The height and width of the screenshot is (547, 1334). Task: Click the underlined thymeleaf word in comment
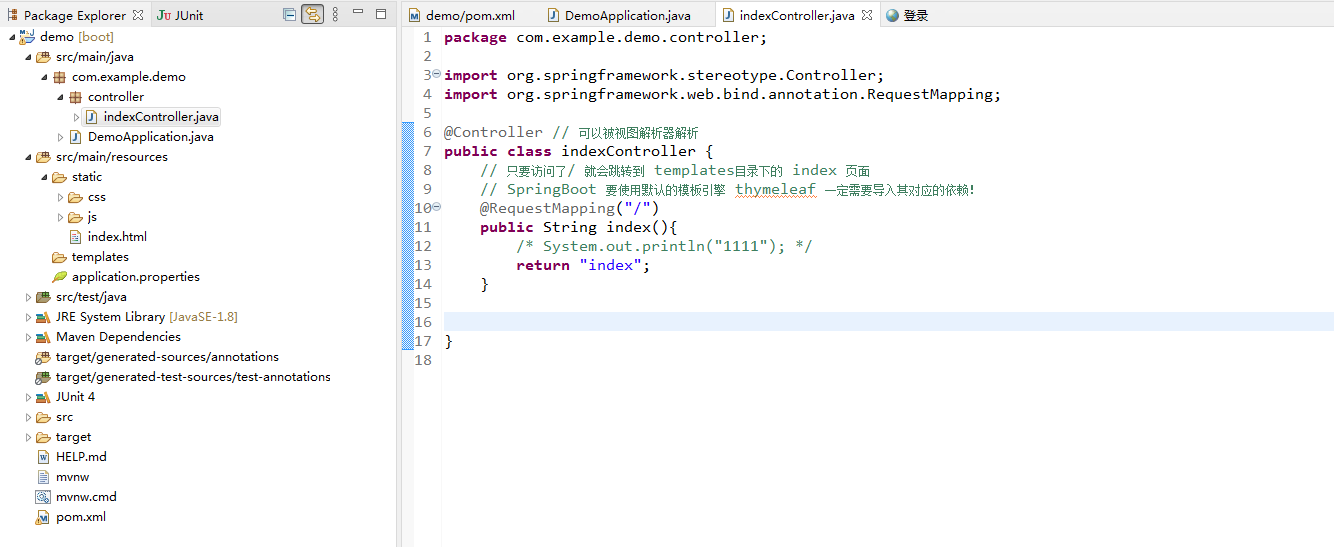pos(775,189)
